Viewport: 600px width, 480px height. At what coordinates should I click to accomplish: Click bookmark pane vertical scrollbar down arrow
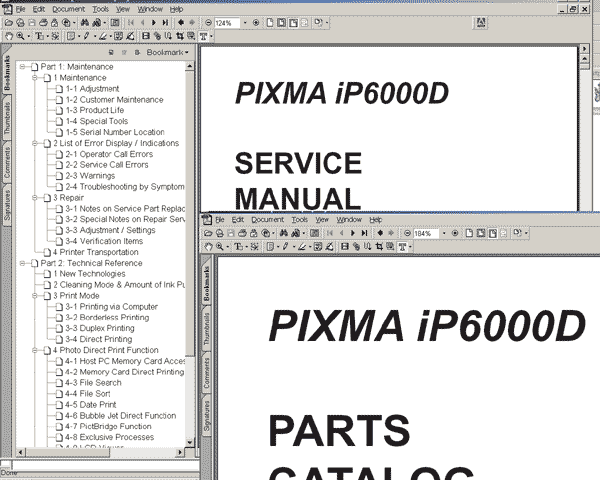[x=190, y=442]
